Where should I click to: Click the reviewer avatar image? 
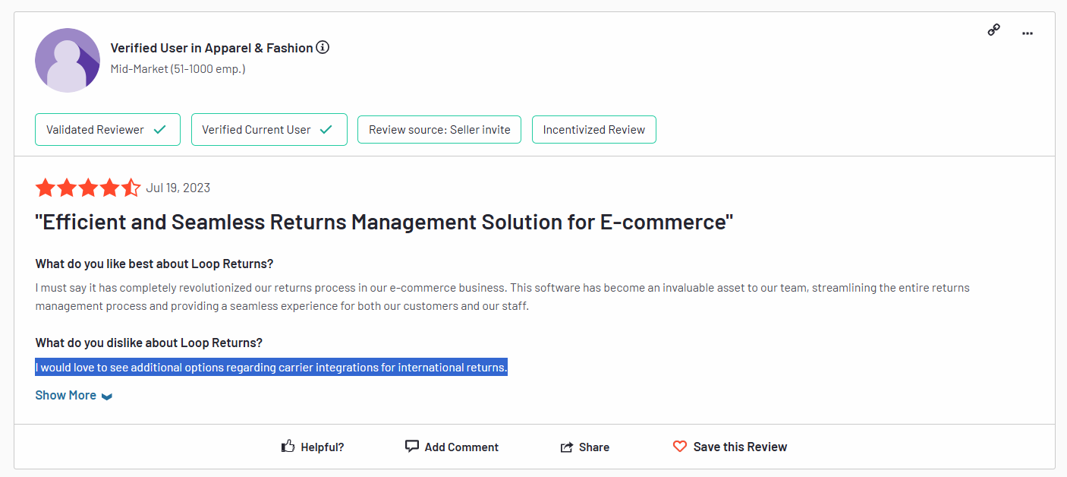click(67, 60)
